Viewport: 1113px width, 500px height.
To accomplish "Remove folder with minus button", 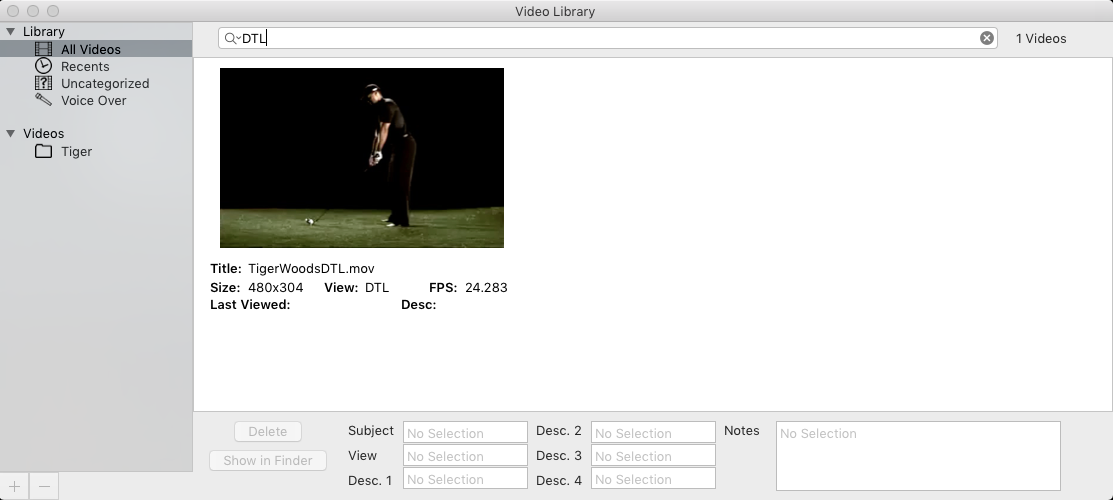I will tap(44, 486).
